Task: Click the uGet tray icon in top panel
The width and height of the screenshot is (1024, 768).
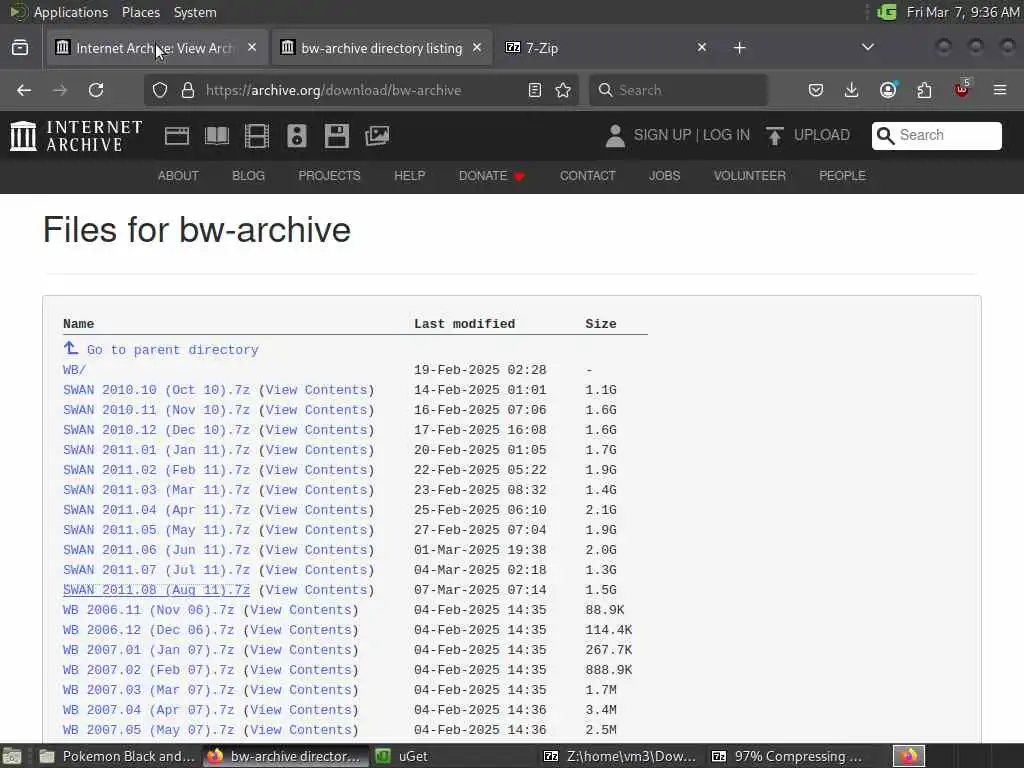Action: pyautogui.click(x=887, y=12)
